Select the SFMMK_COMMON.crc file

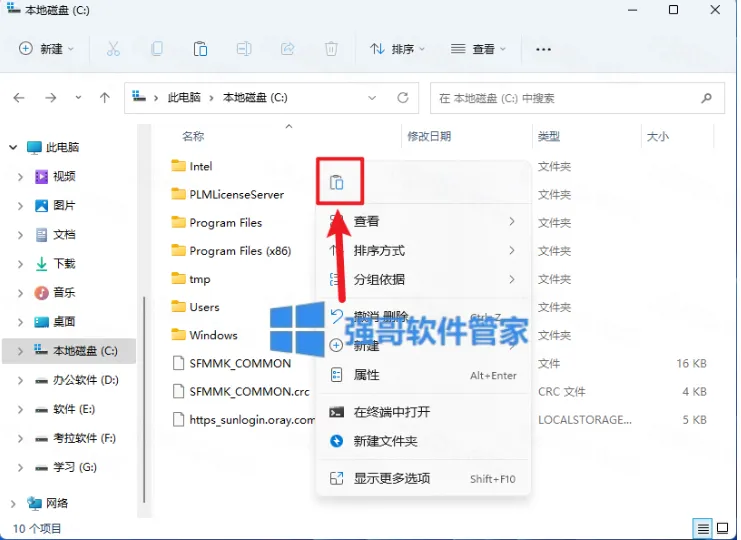pos(241,391)
